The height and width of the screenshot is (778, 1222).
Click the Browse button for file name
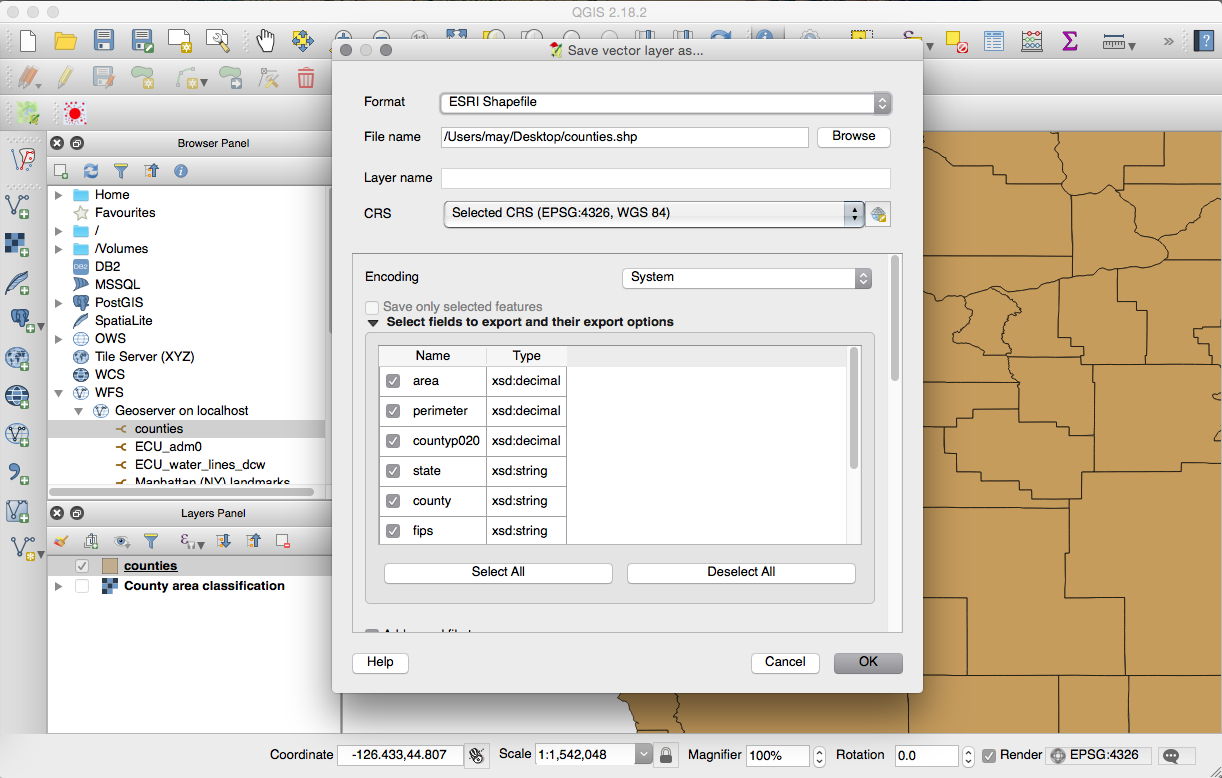coord(853,136)
